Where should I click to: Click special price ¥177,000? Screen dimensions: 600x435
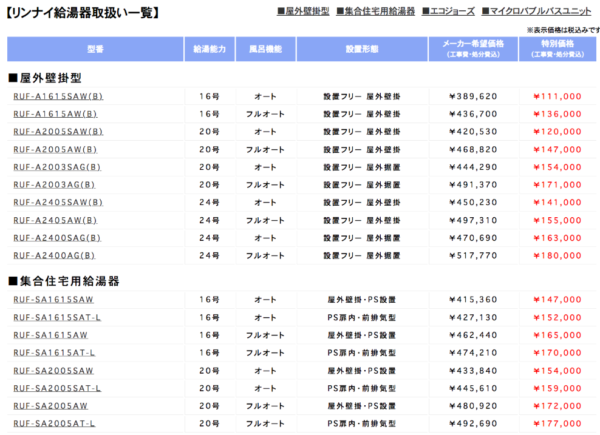[x=558, y=424]
